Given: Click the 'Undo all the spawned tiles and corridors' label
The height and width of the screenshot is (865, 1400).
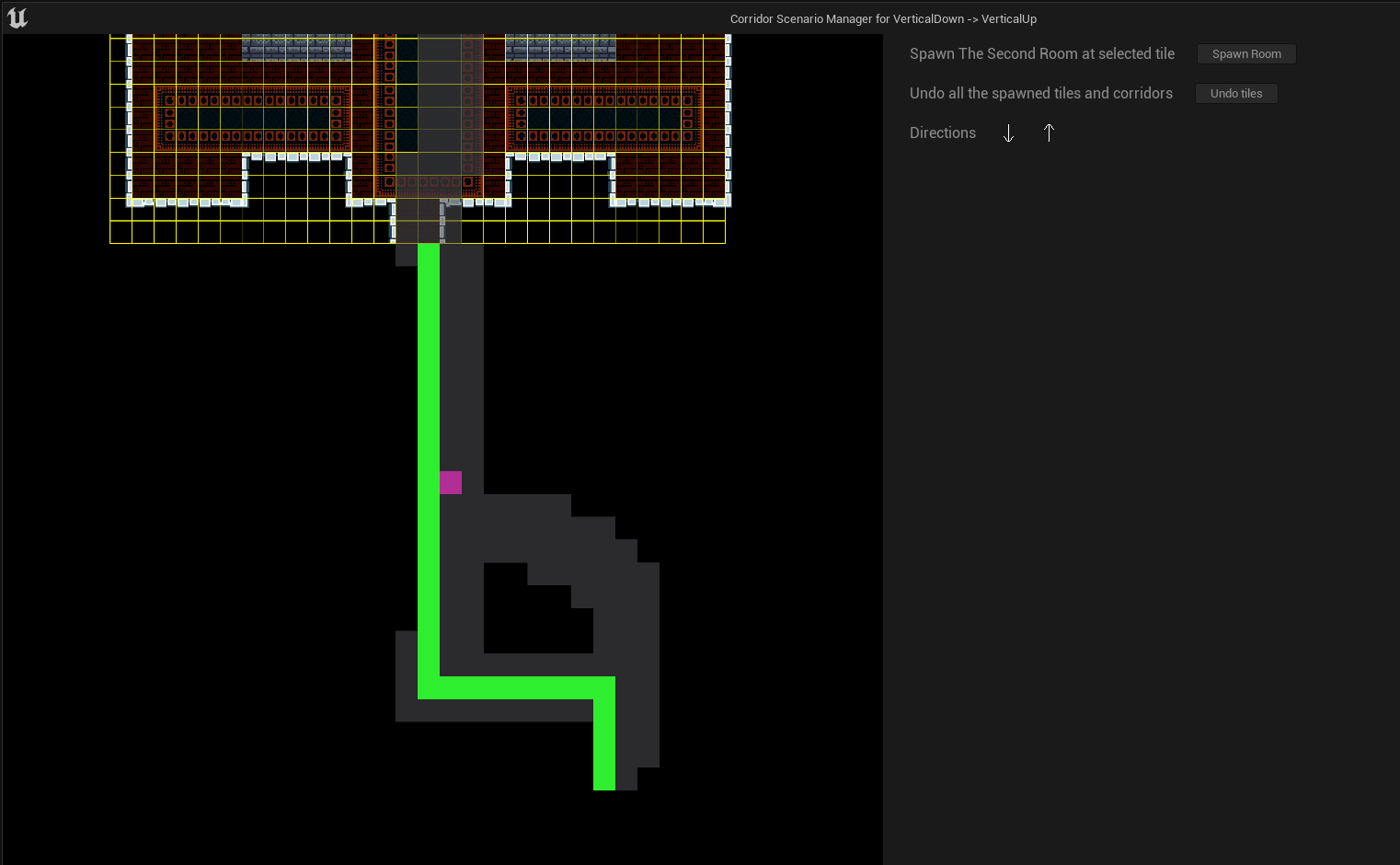Looking at the screenshot, I should point(1040,94).
